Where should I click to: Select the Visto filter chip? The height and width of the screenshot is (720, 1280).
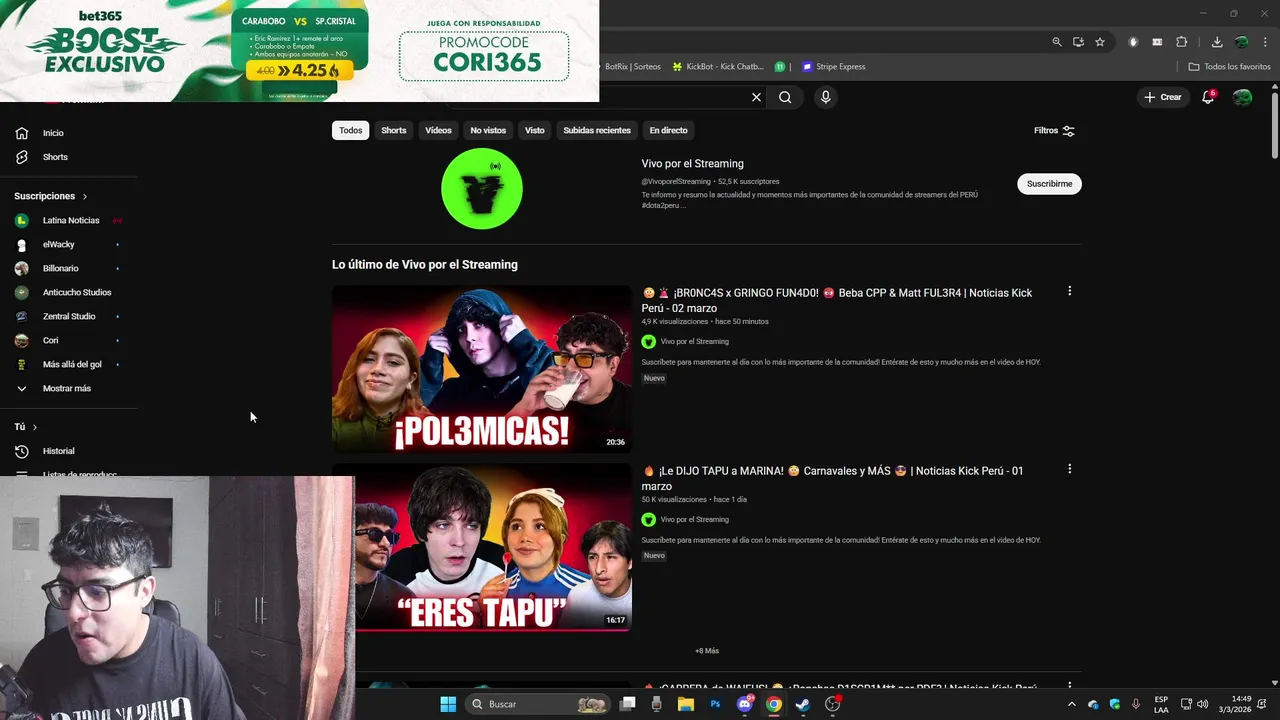click(535, 130)
